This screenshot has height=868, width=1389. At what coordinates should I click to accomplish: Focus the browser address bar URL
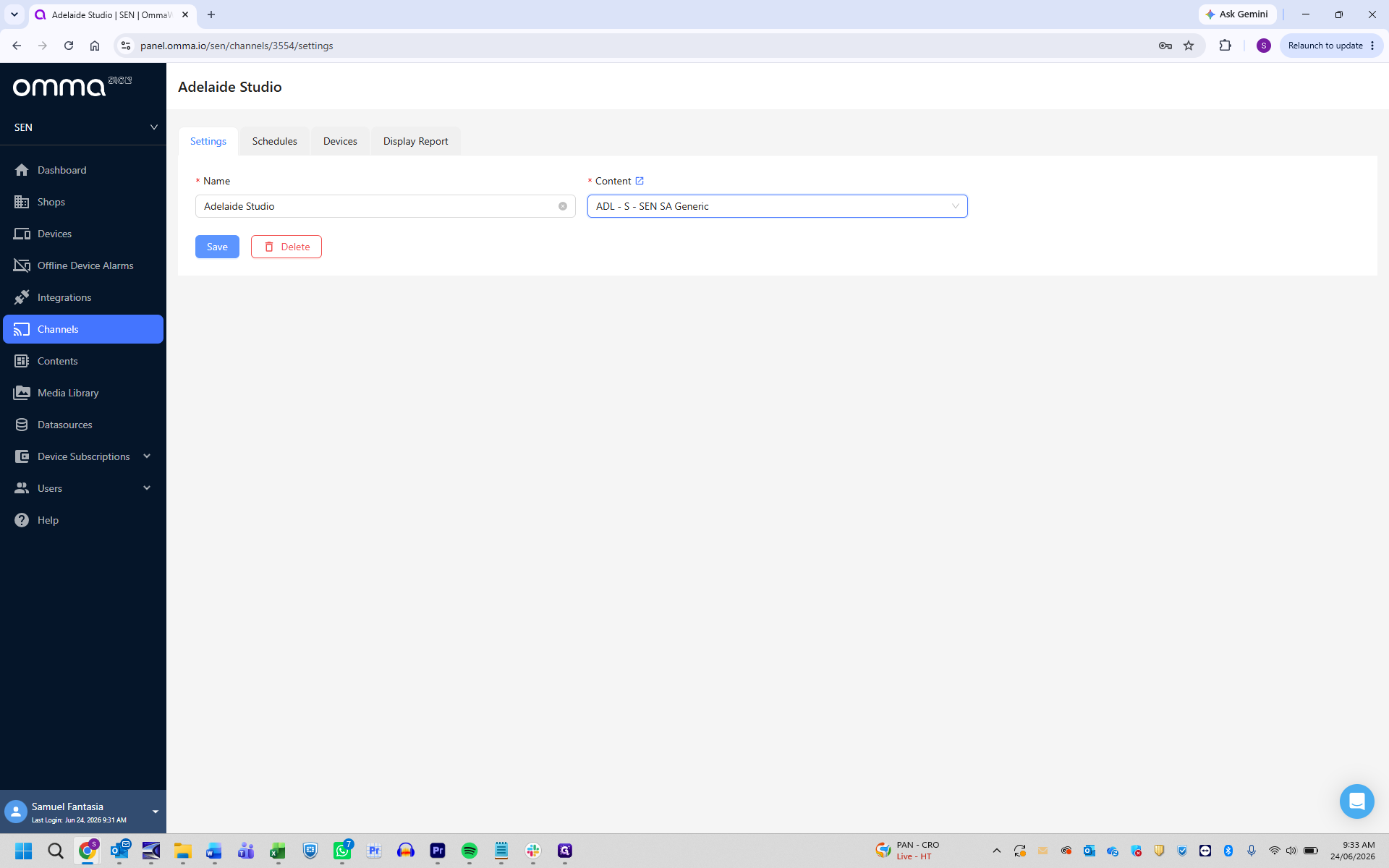pyautogui.click(x=237, y=46)
